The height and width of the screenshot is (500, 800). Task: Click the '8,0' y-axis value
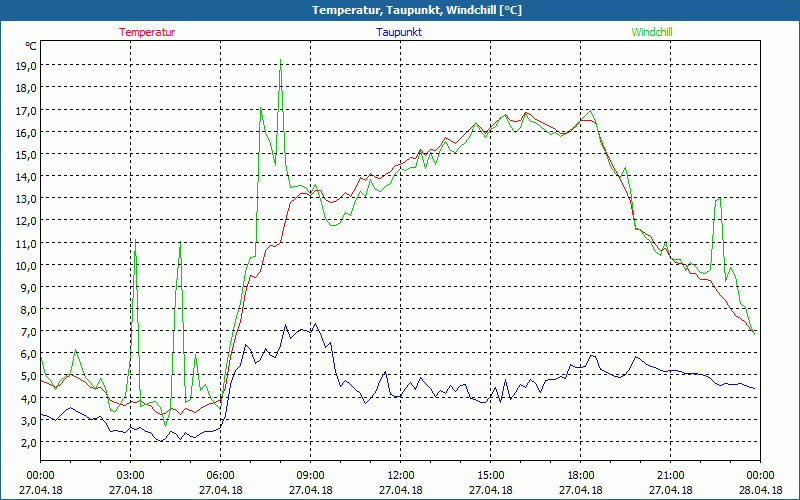pos(29,309)
